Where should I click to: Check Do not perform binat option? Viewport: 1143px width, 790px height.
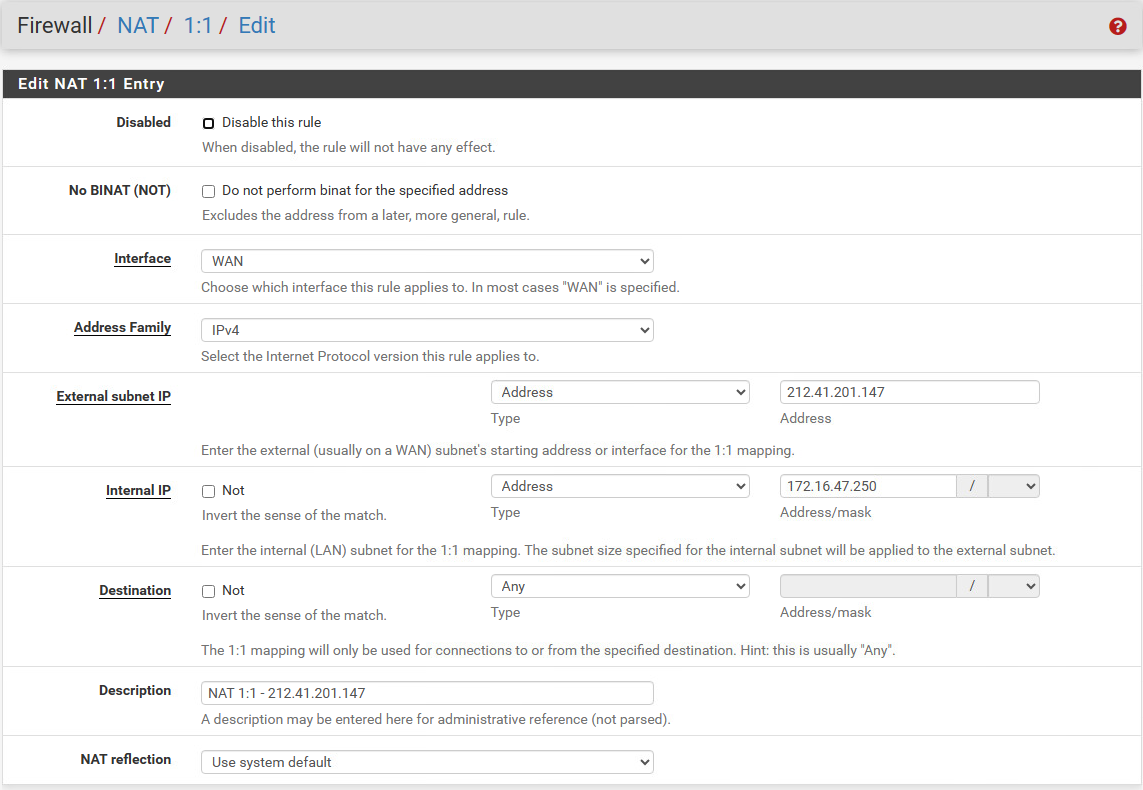(x=209, y=191)
